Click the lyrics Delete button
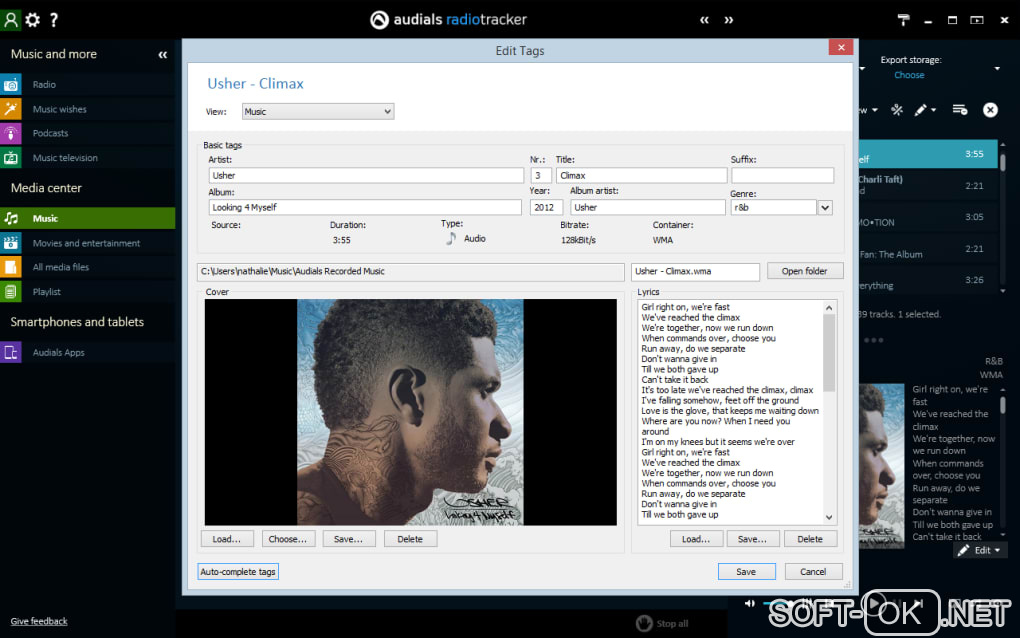1020x638 pixels. pyautogui.click(x=810, y=539)
